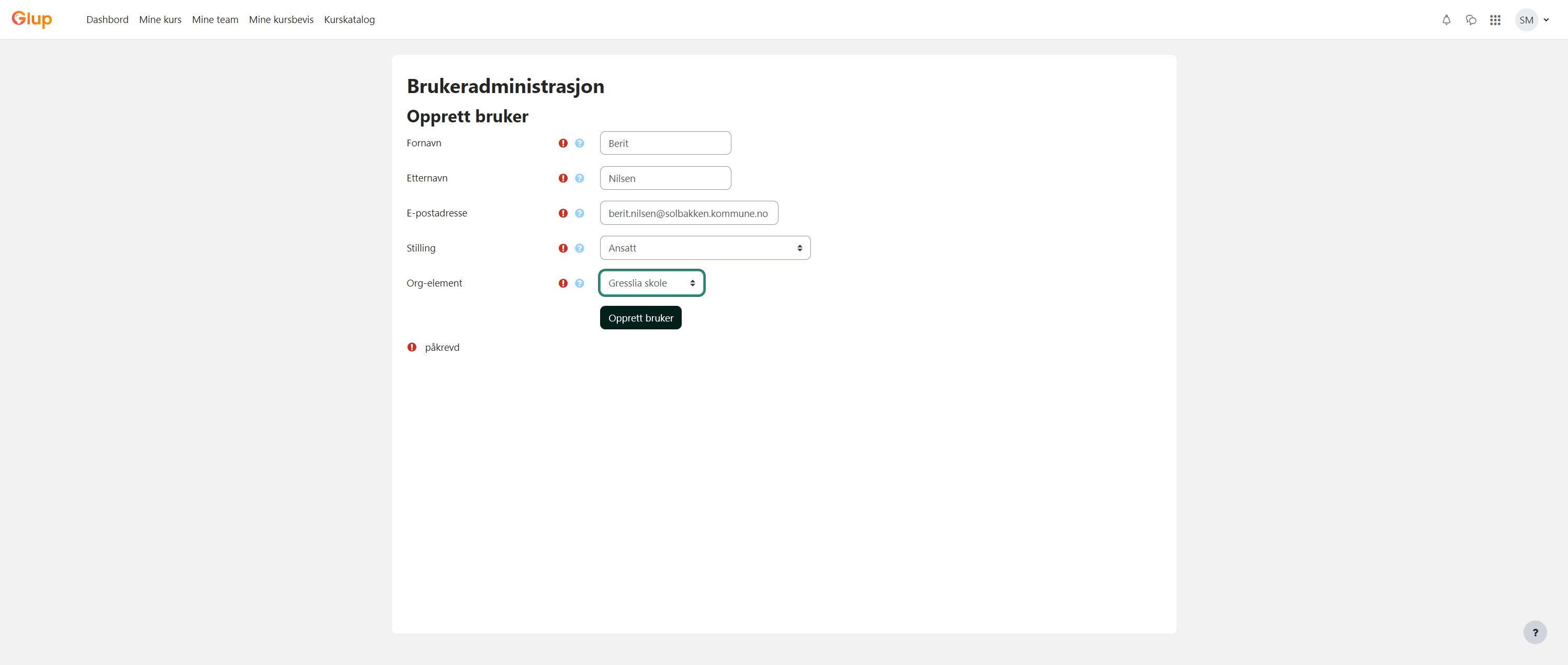This screenshot has width=1568, height=665.
Task: Click the påkrevd legend icon
Action: pyautogui.click(x=412, y=347)
